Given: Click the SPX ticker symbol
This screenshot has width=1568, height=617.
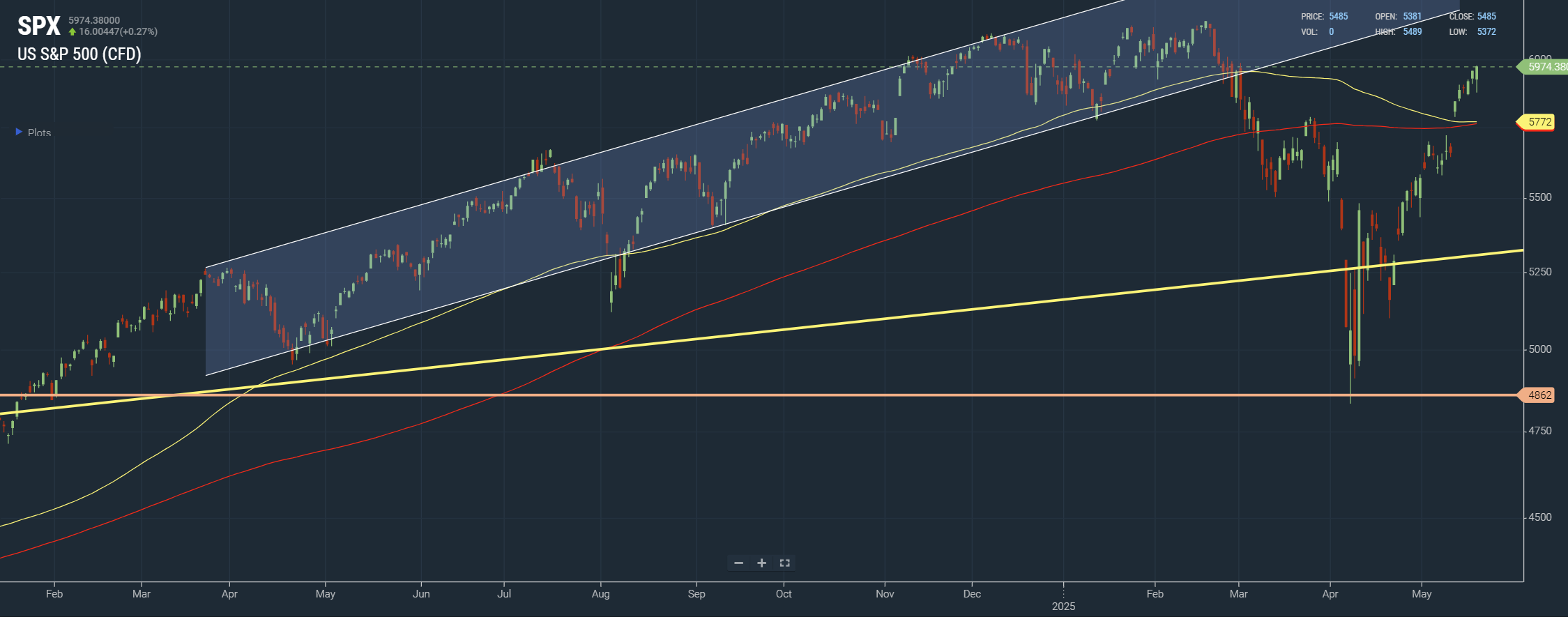Looking at the screenshot, I should pyautogui.click(x=39, y=26).
